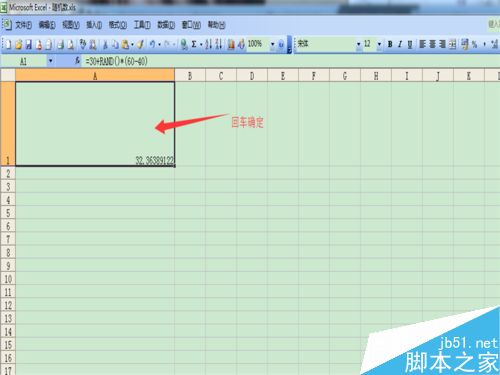
Task: Select cell A1 containing 32.36389122
Action: [x=95, y=124]
